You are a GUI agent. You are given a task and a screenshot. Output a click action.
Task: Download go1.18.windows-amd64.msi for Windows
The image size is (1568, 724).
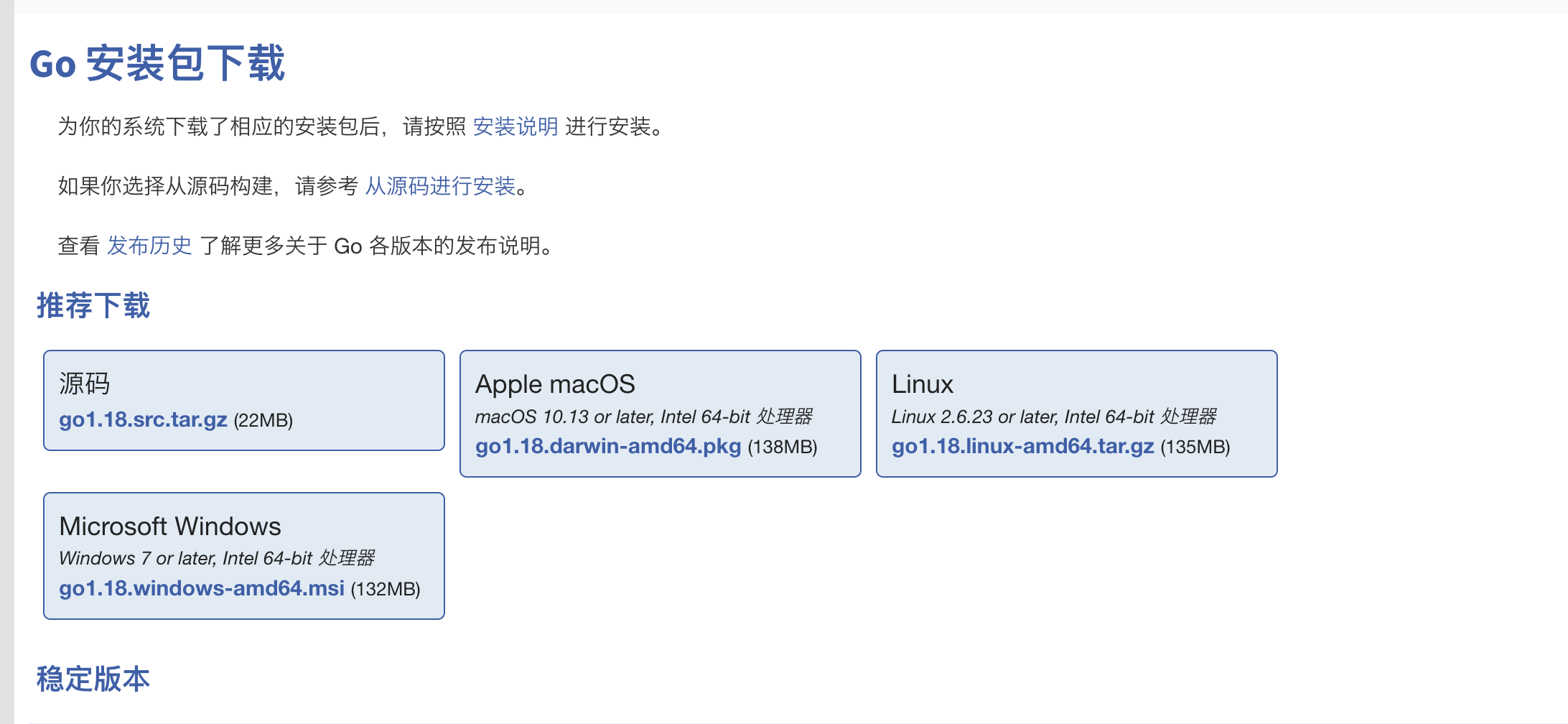tap(202, 588)
